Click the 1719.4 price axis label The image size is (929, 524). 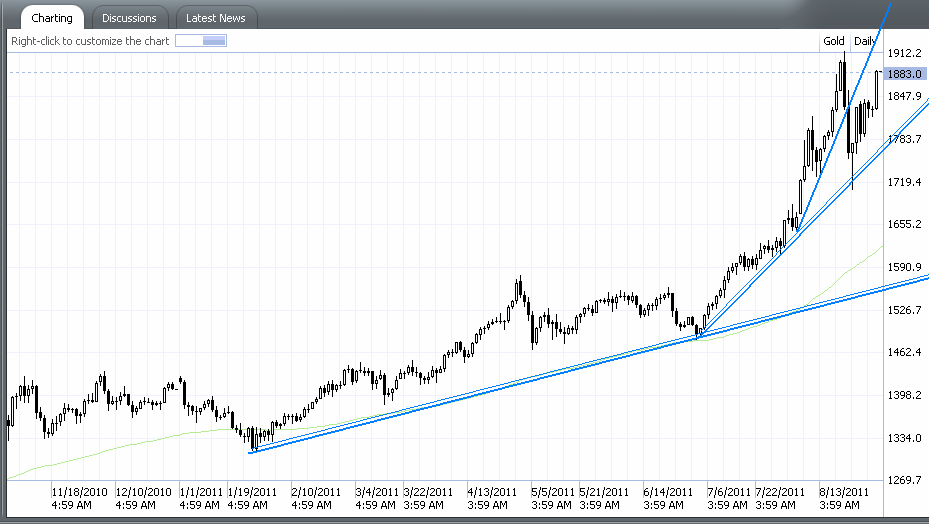point(904,182)
